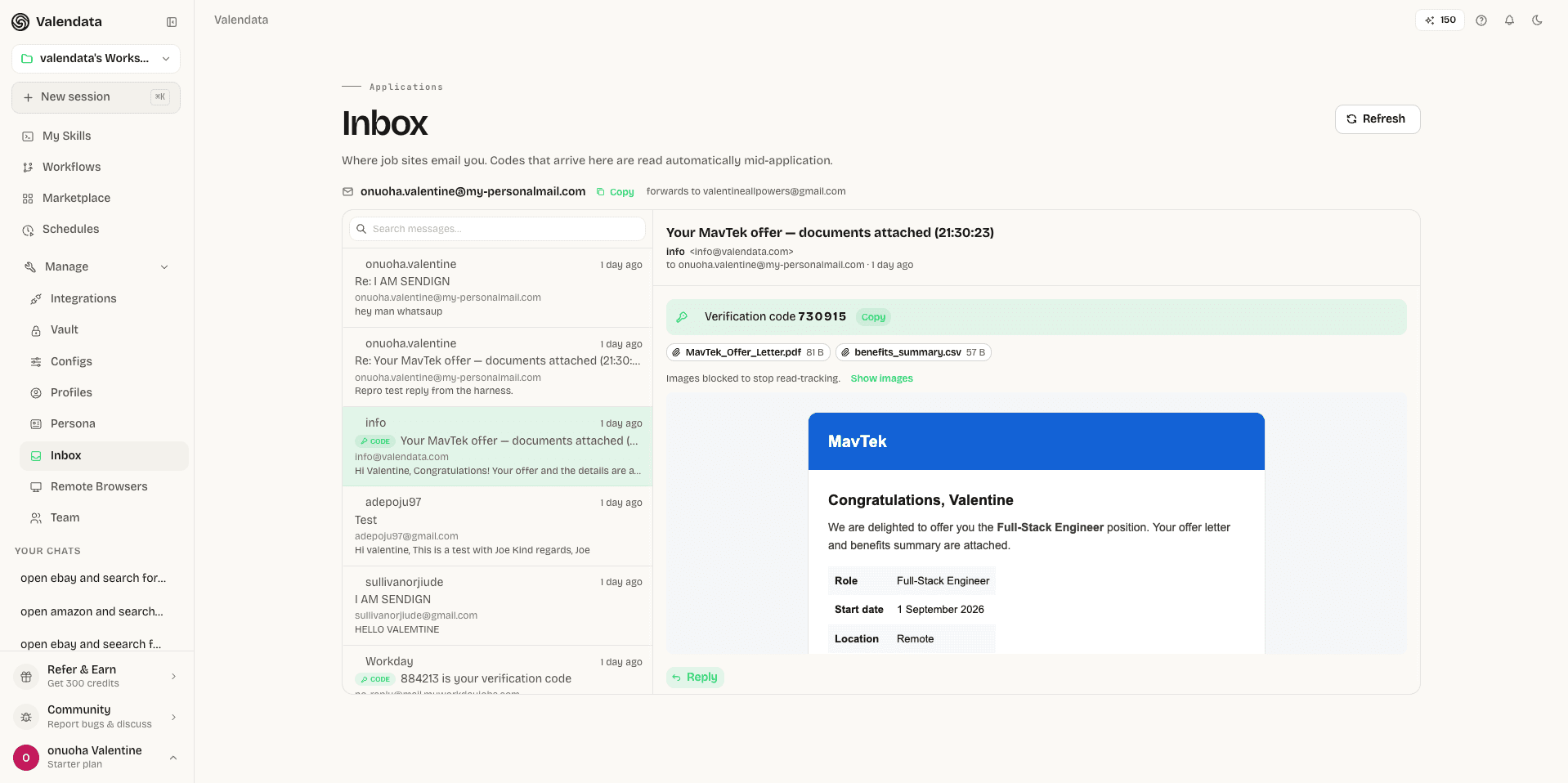Click the Schedules clock icon
Image resolution: width=1568 pixels, height=783 pixels.
28,230
